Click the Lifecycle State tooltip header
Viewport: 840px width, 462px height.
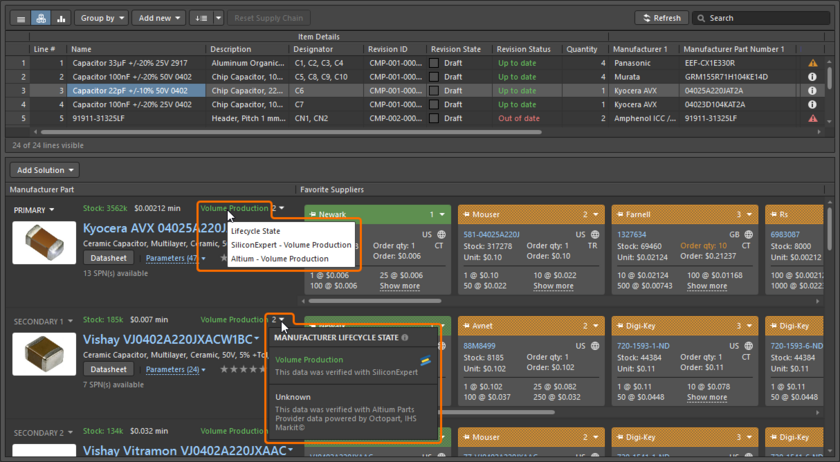pyautogui.click(x=256, y=232)
